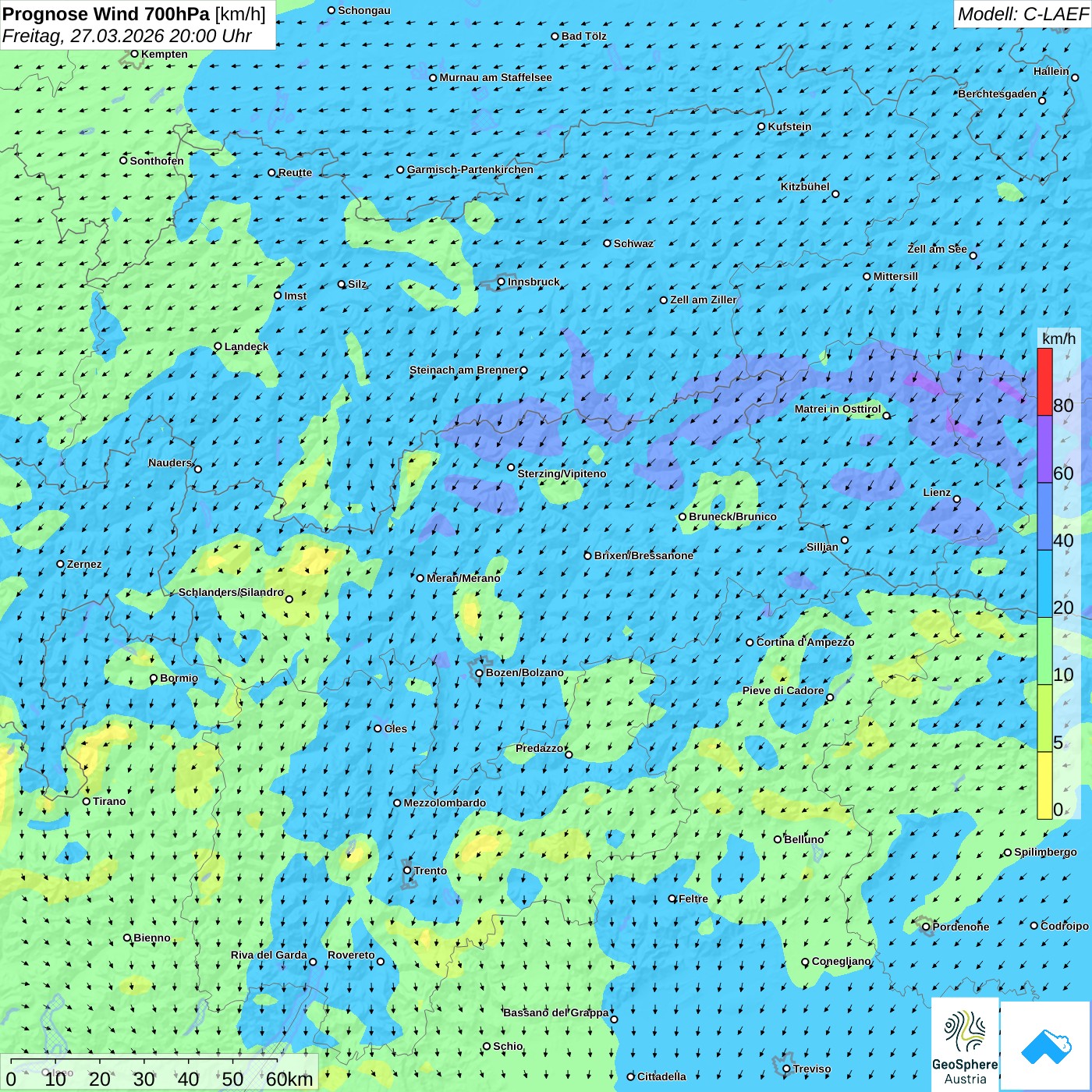Select the Zell am See label
This screenshot has height=1092, width=1092.
pos(937,249)
